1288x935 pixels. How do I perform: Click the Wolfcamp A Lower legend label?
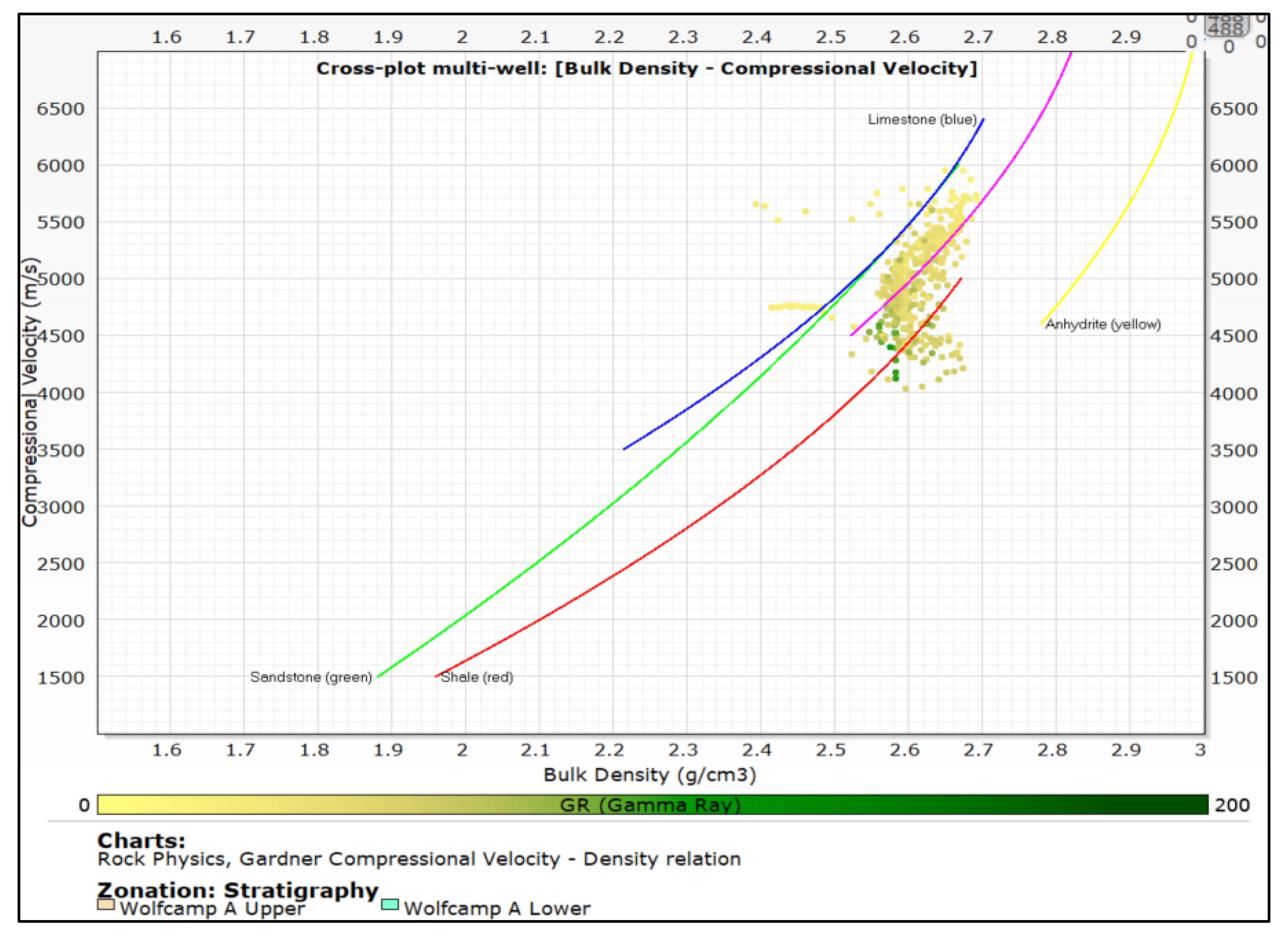[497, 908]
